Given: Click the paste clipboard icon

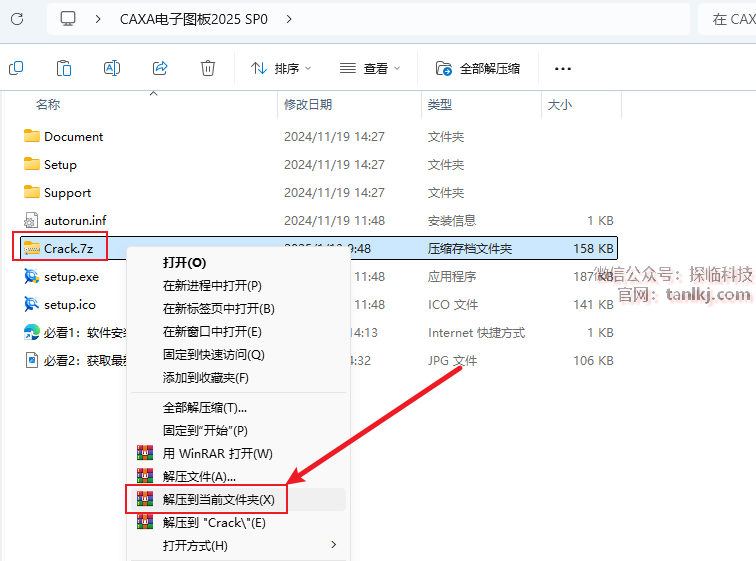Looking at the screenshot, I should 64,68.
